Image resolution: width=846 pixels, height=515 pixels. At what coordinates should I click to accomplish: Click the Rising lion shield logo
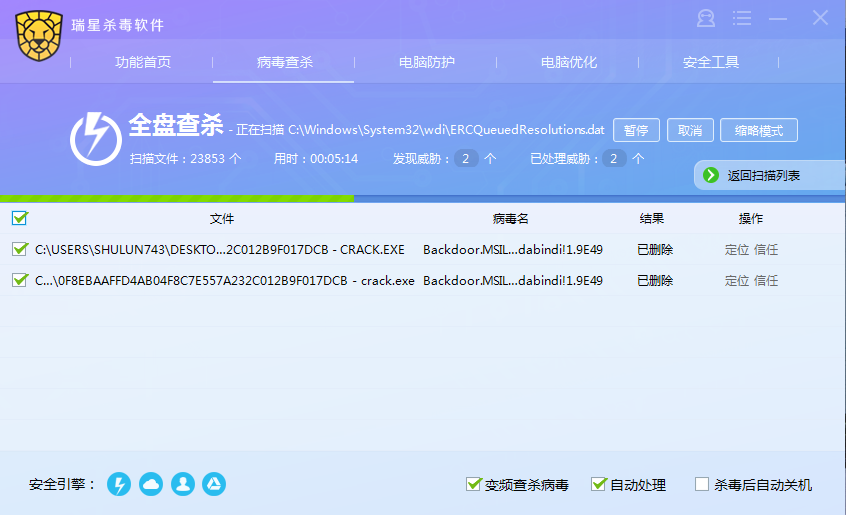pyautogui.click(x=39, y=36)
